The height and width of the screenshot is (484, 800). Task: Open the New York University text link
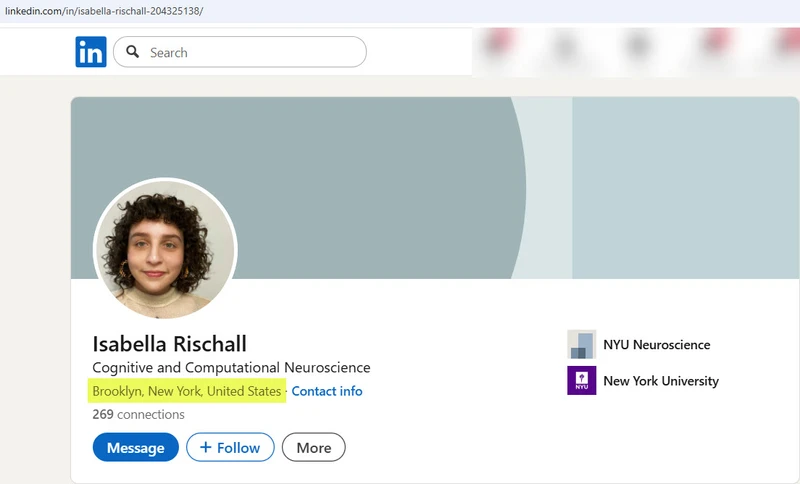[660, 381]
